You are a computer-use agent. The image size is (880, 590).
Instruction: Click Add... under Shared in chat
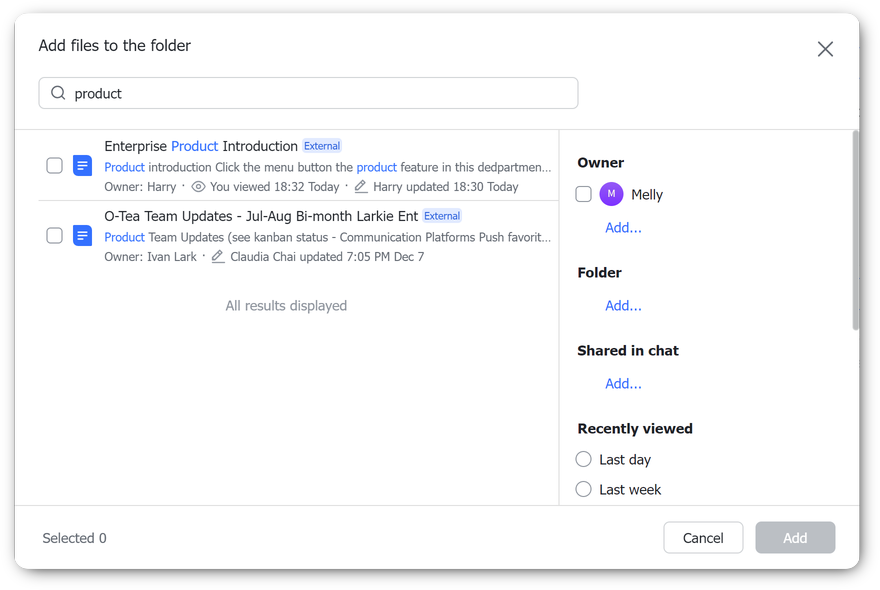tap(623, 384)
